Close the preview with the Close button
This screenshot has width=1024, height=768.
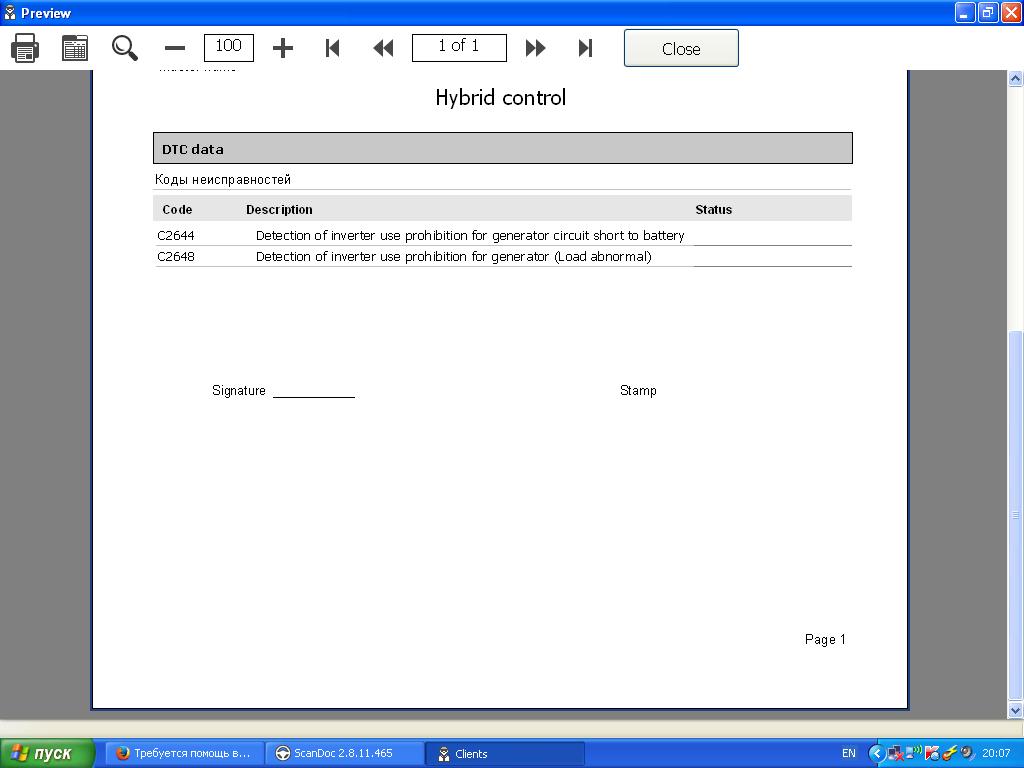pos(681,48)
